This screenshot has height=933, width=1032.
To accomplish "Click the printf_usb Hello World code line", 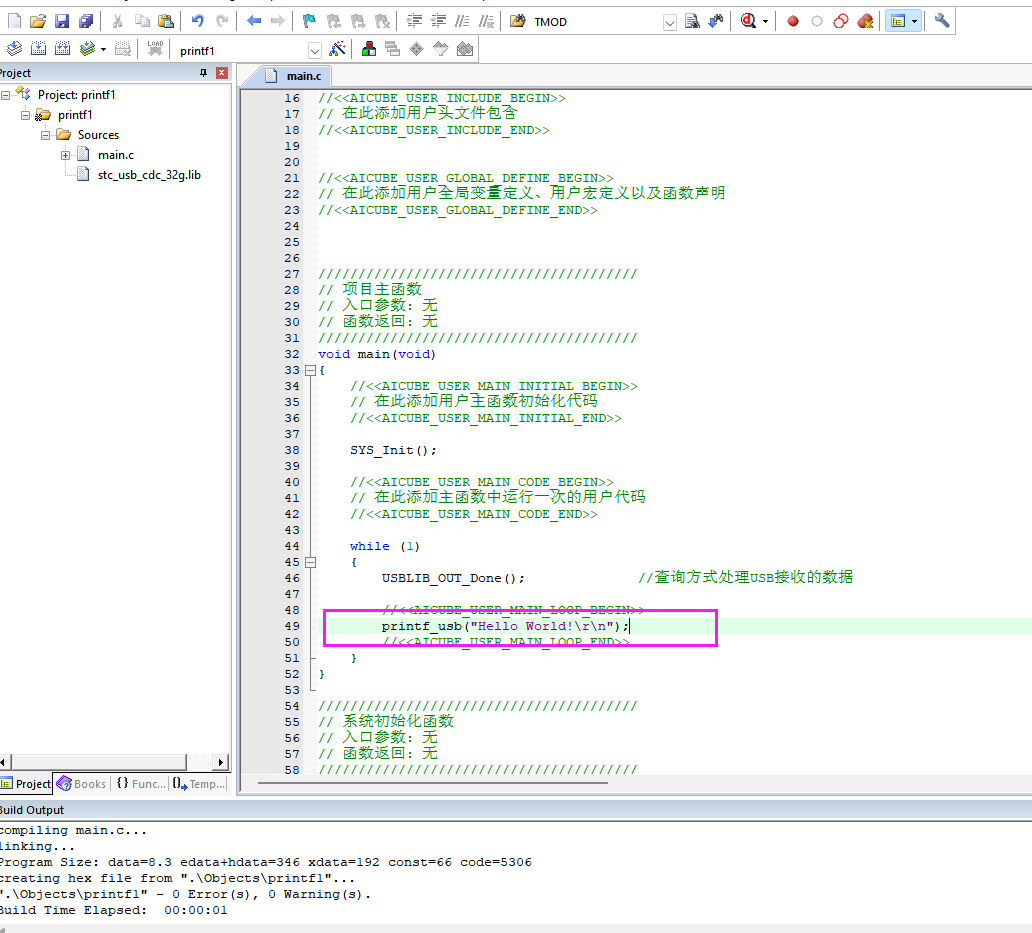I will coord(505,626).
